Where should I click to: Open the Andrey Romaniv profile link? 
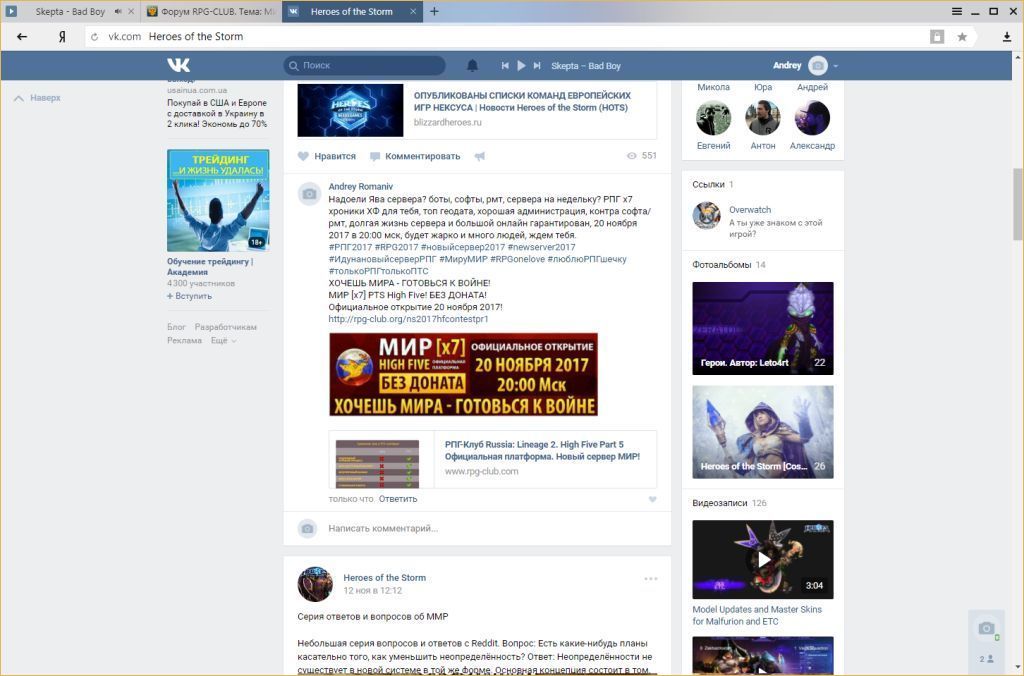[360, 187]
